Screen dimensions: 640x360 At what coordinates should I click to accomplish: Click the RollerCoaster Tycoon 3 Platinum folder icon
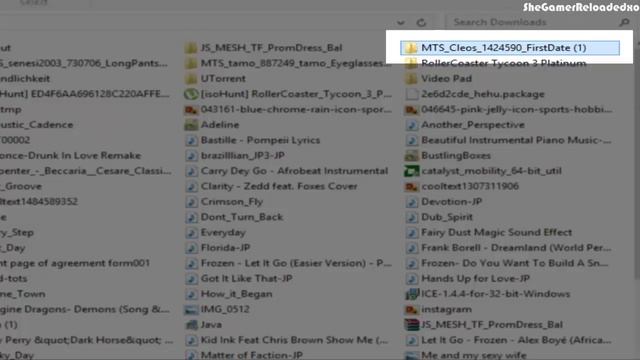411,63
